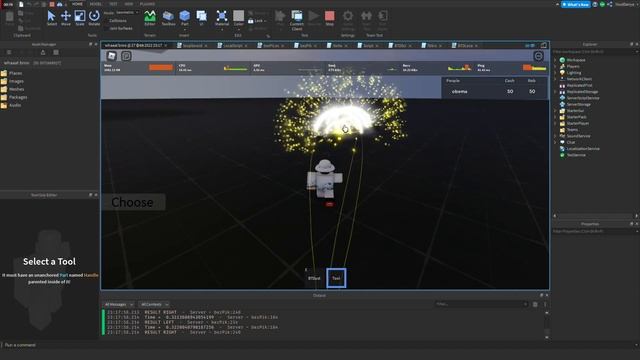Screen dimensions: 640x360
Task: Click the Roblox menu button in game viewport
Action: click(x=111, y=56)
